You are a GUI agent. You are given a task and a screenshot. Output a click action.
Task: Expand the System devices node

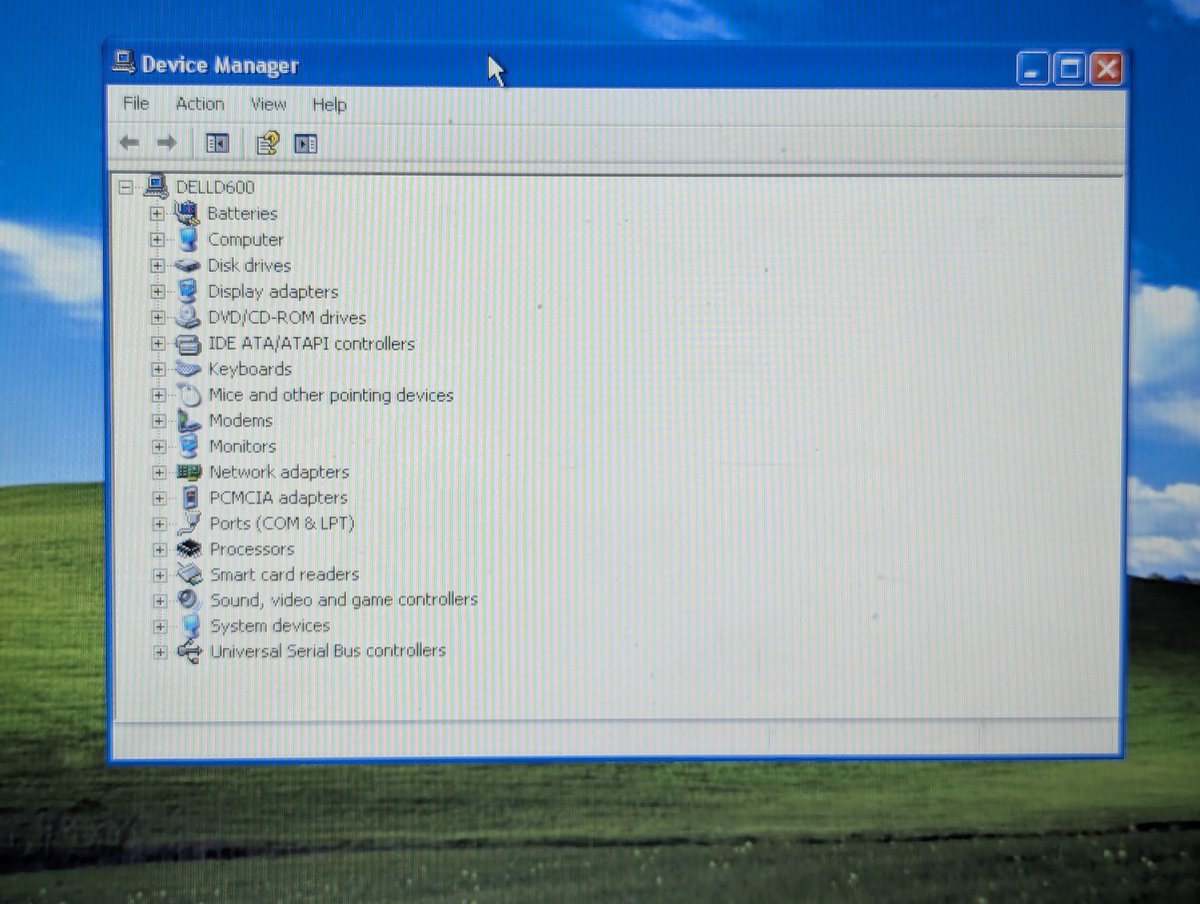(x=159, y=626)
